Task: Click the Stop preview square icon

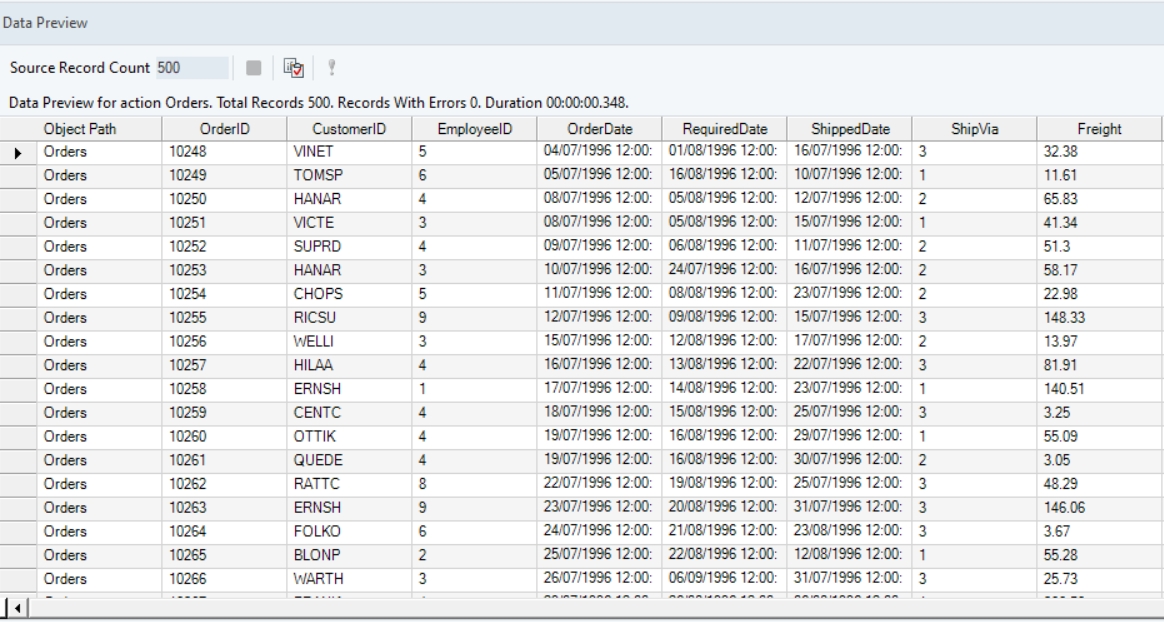Action: click(x=254, y=69)
